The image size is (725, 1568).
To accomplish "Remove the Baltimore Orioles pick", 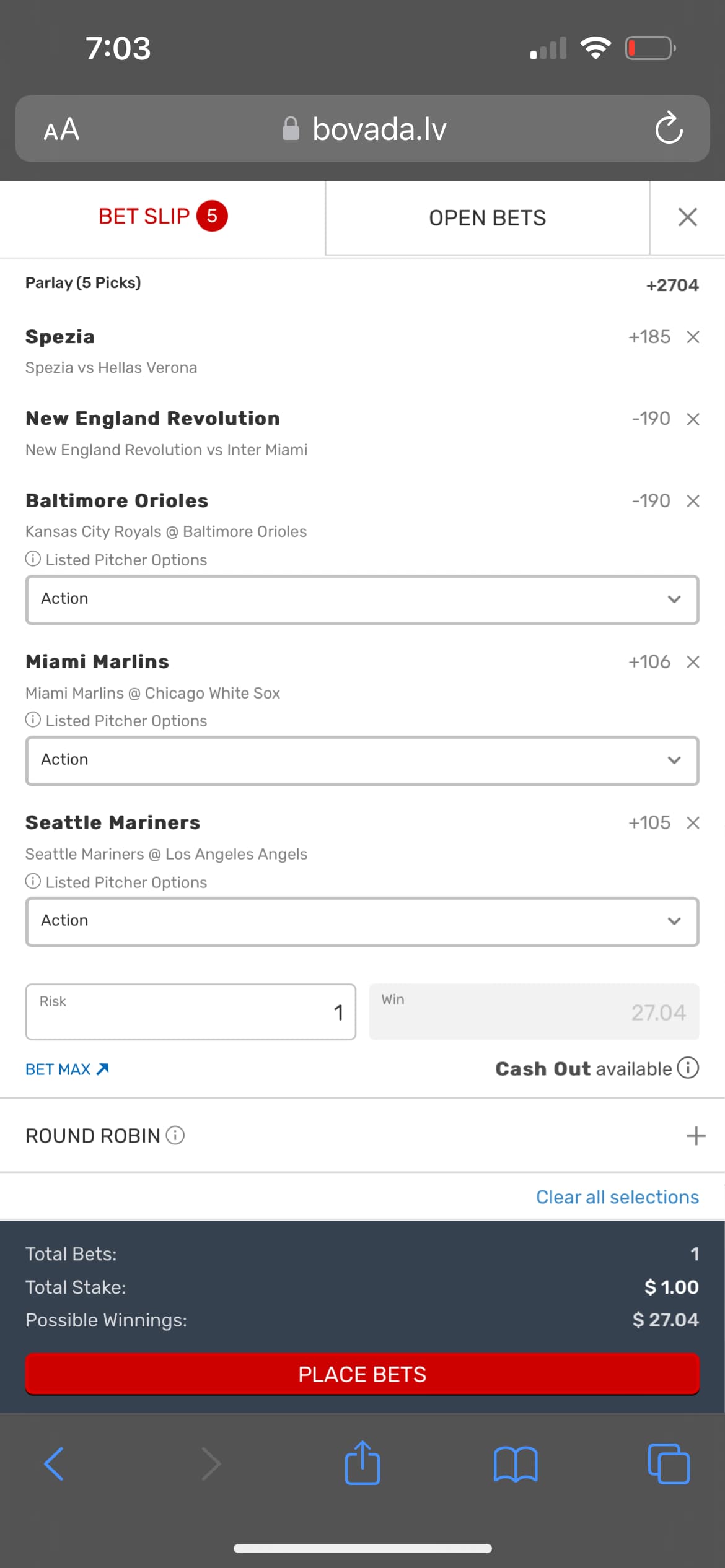I will tap(693, 501).
